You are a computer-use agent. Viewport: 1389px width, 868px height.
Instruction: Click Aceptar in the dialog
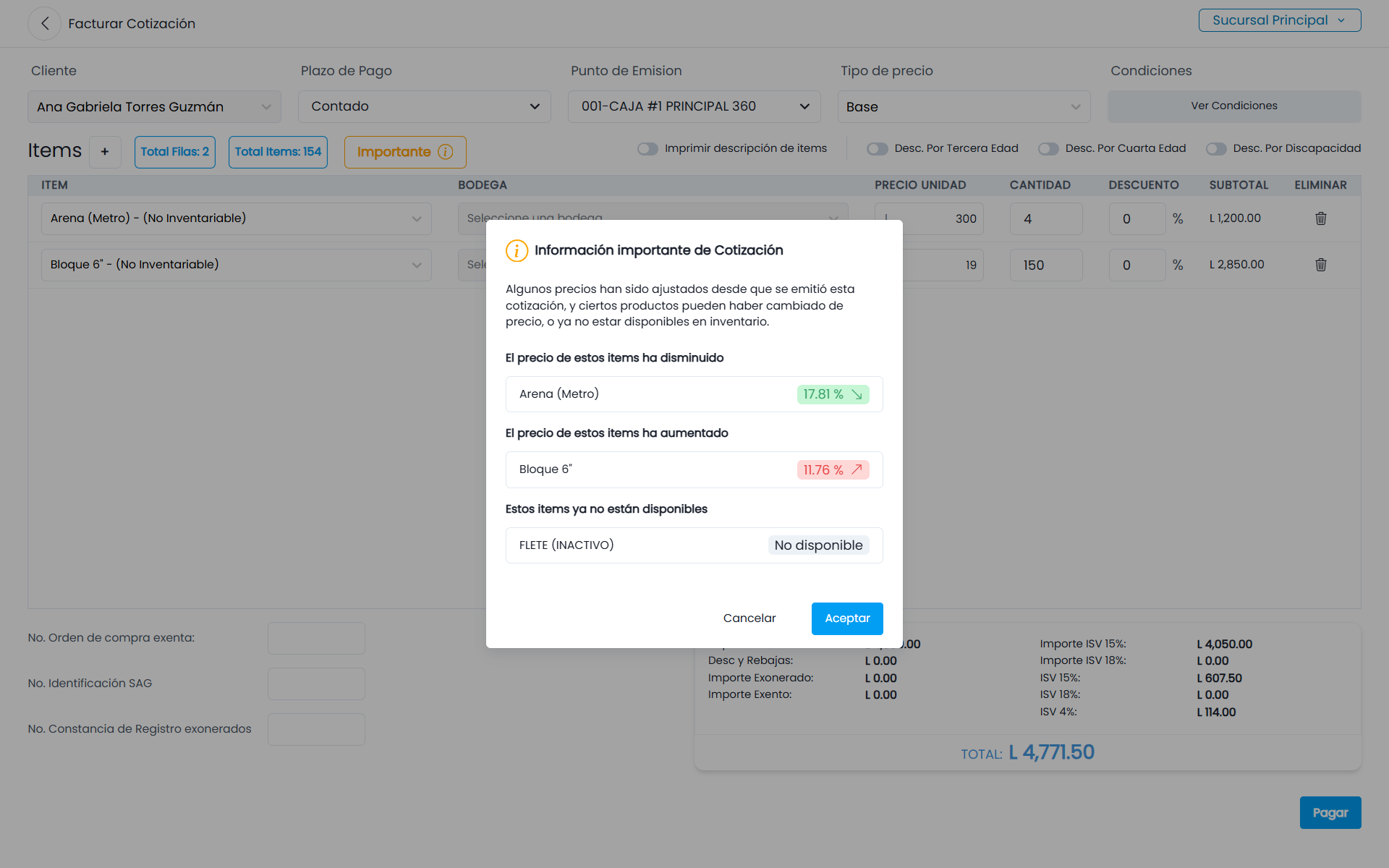click(x=847, y=618)
